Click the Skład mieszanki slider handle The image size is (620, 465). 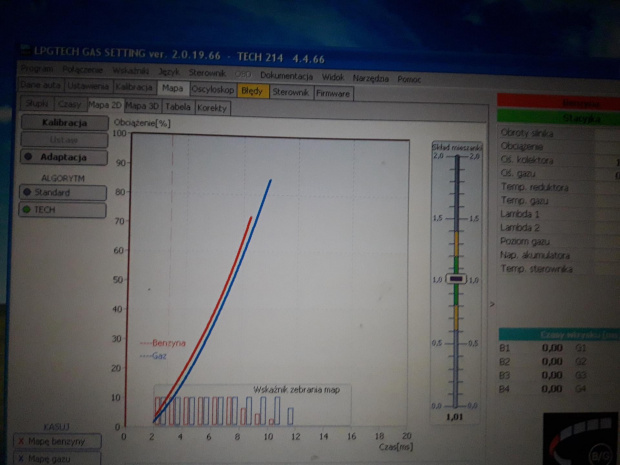point(456,279)
